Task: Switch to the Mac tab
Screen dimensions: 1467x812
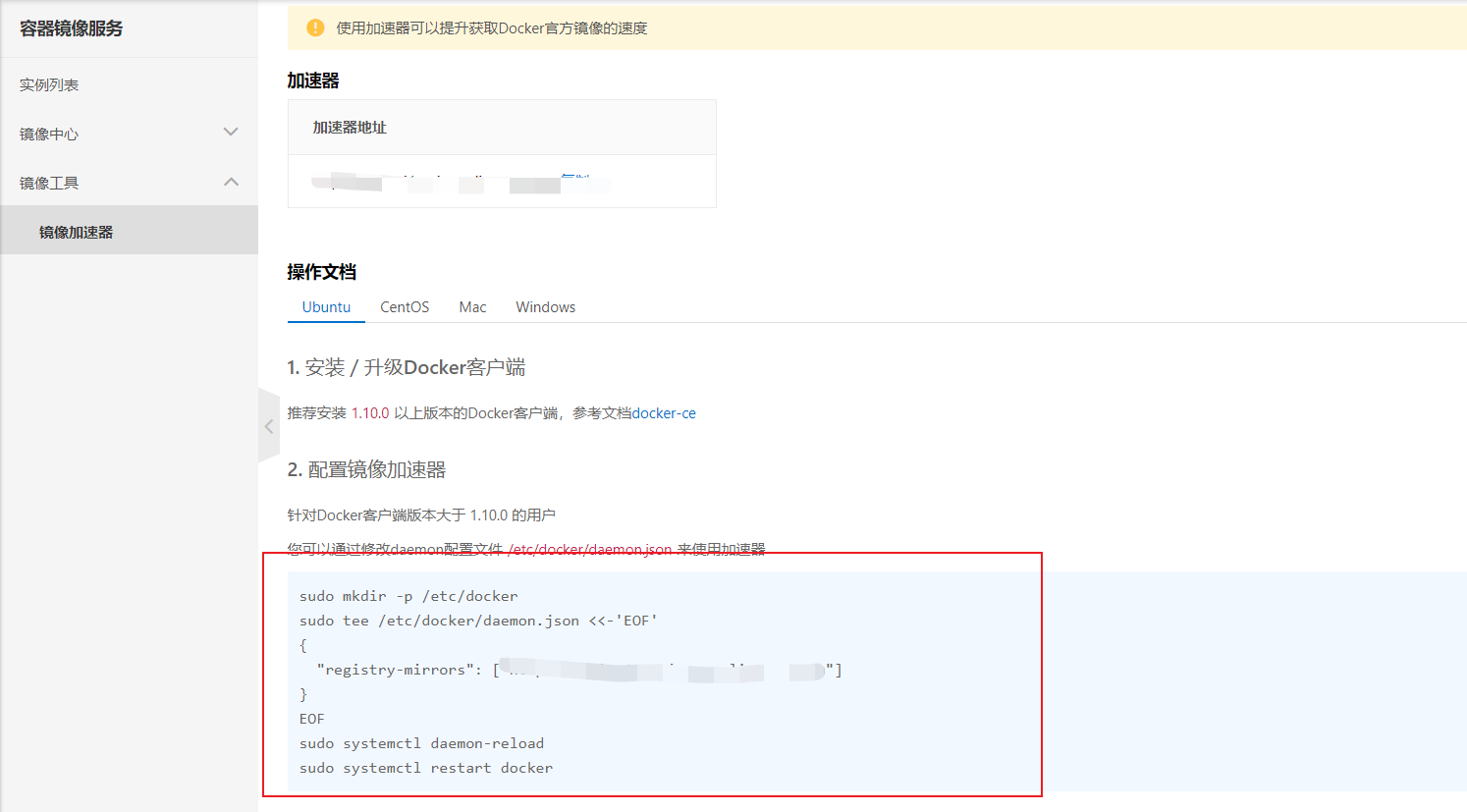Action: pos(472,307)
